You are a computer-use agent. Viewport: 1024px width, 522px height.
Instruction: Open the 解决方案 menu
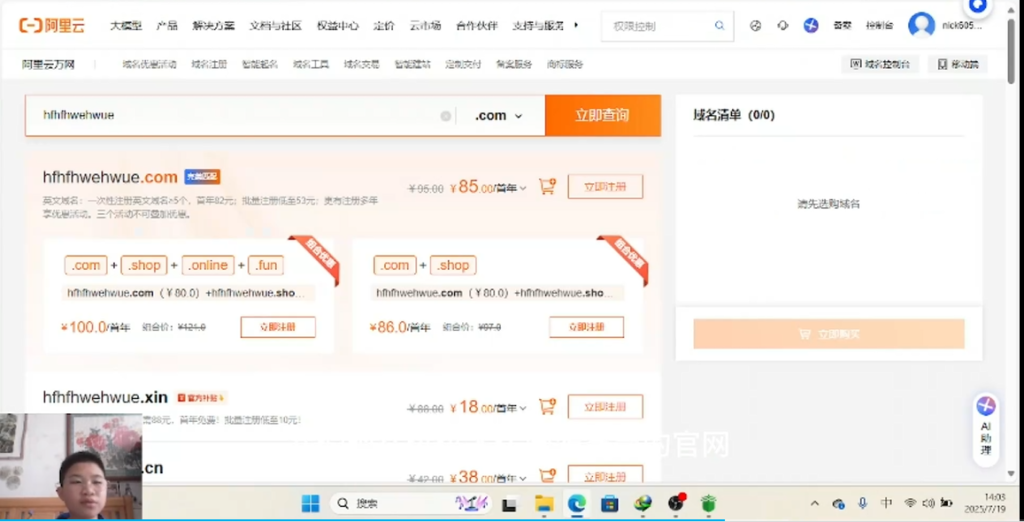[x=214, y=26]
